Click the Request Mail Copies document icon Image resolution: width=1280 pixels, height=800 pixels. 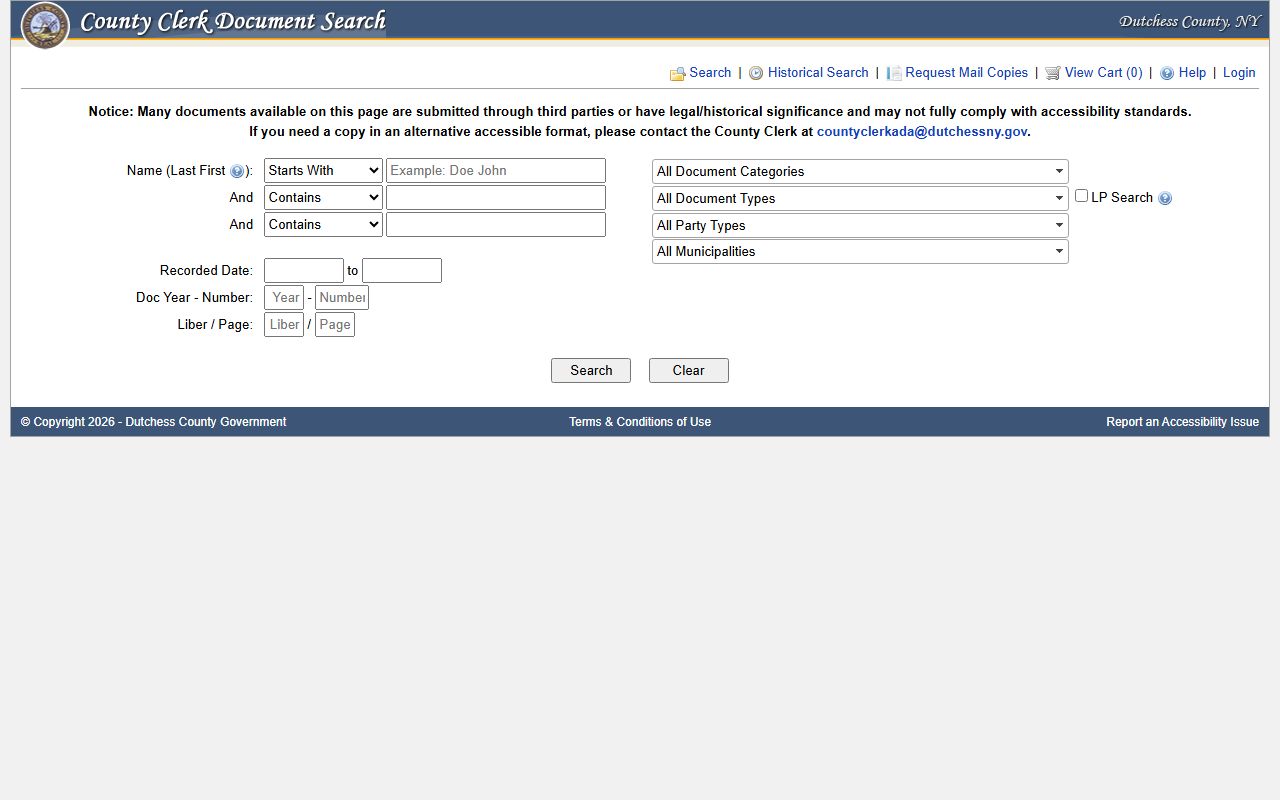pyautogui.click(x=894, y=73)
